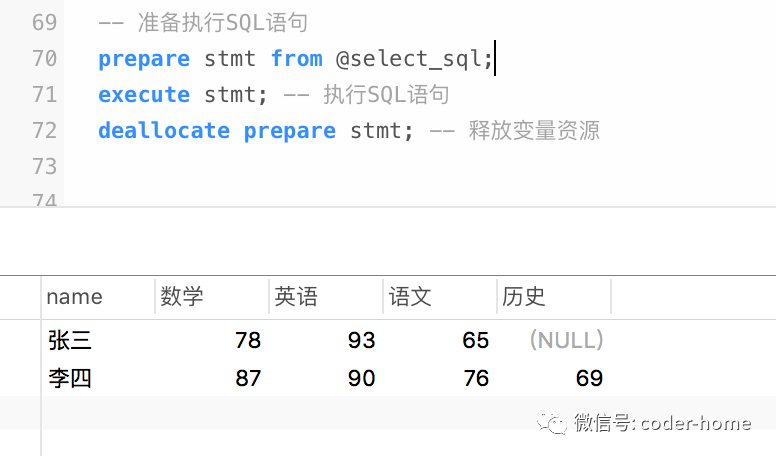
Task: Select 李四's history score 69
Action: (x=589, y=378)
